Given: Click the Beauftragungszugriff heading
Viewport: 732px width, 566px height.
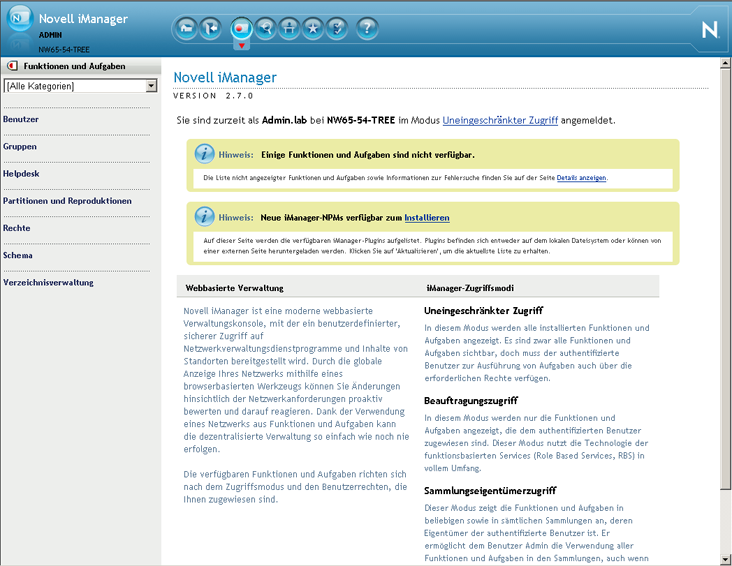Looking at the screenshot, I should (x=471, y=401).
